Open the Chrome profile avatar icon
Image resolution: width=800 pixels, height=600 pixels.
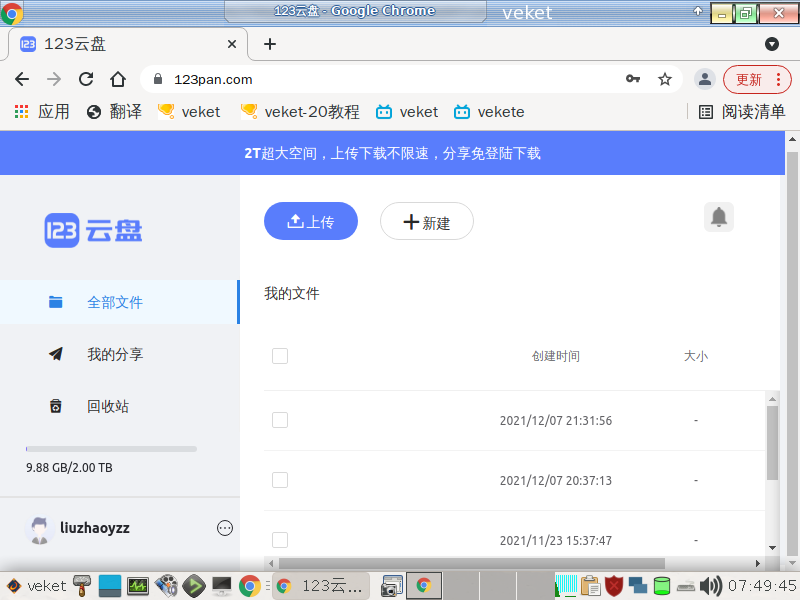[705, 79]
